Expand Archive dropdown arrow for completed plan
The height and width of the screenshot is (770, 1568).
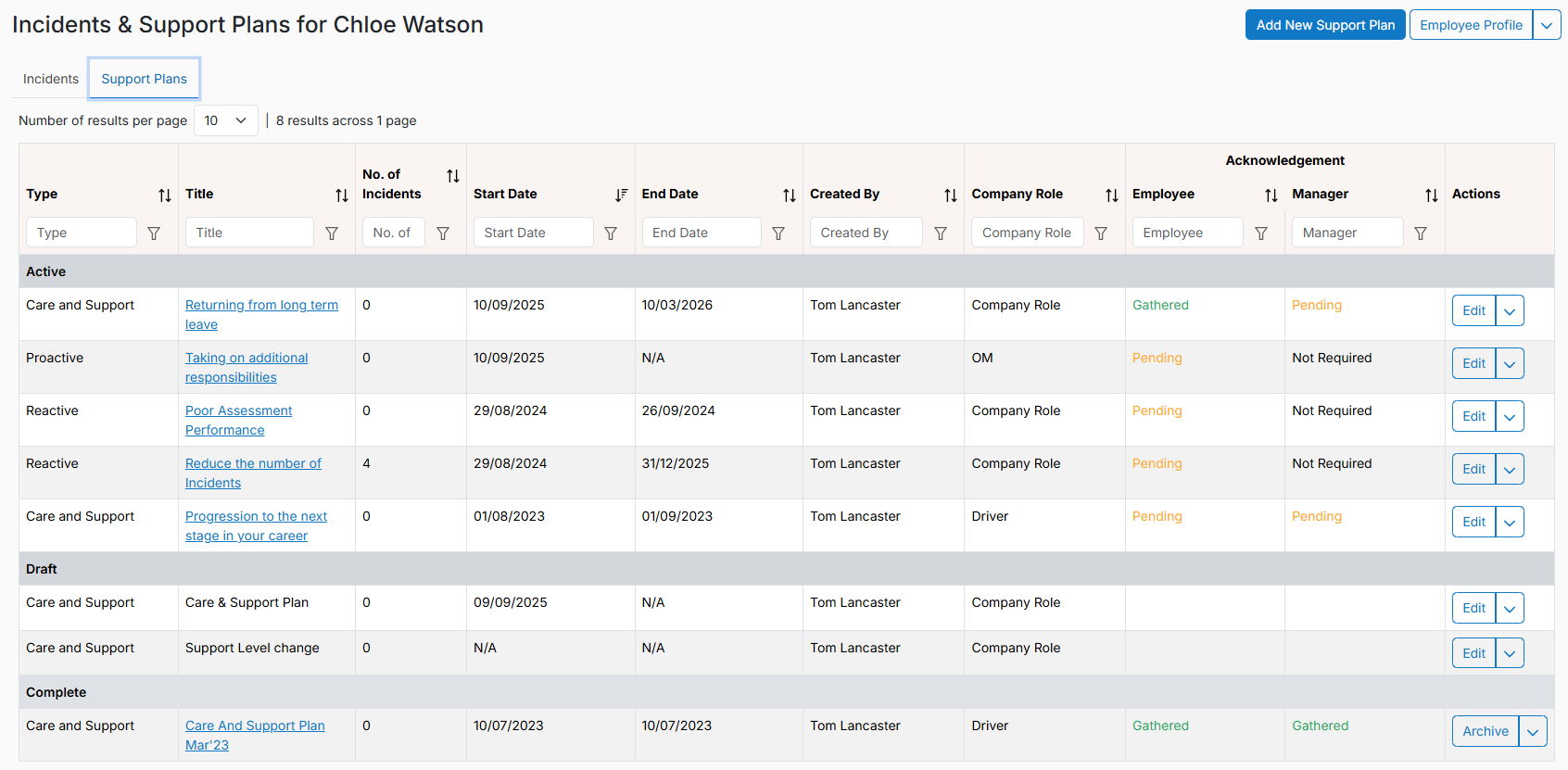coord(1533,732)
